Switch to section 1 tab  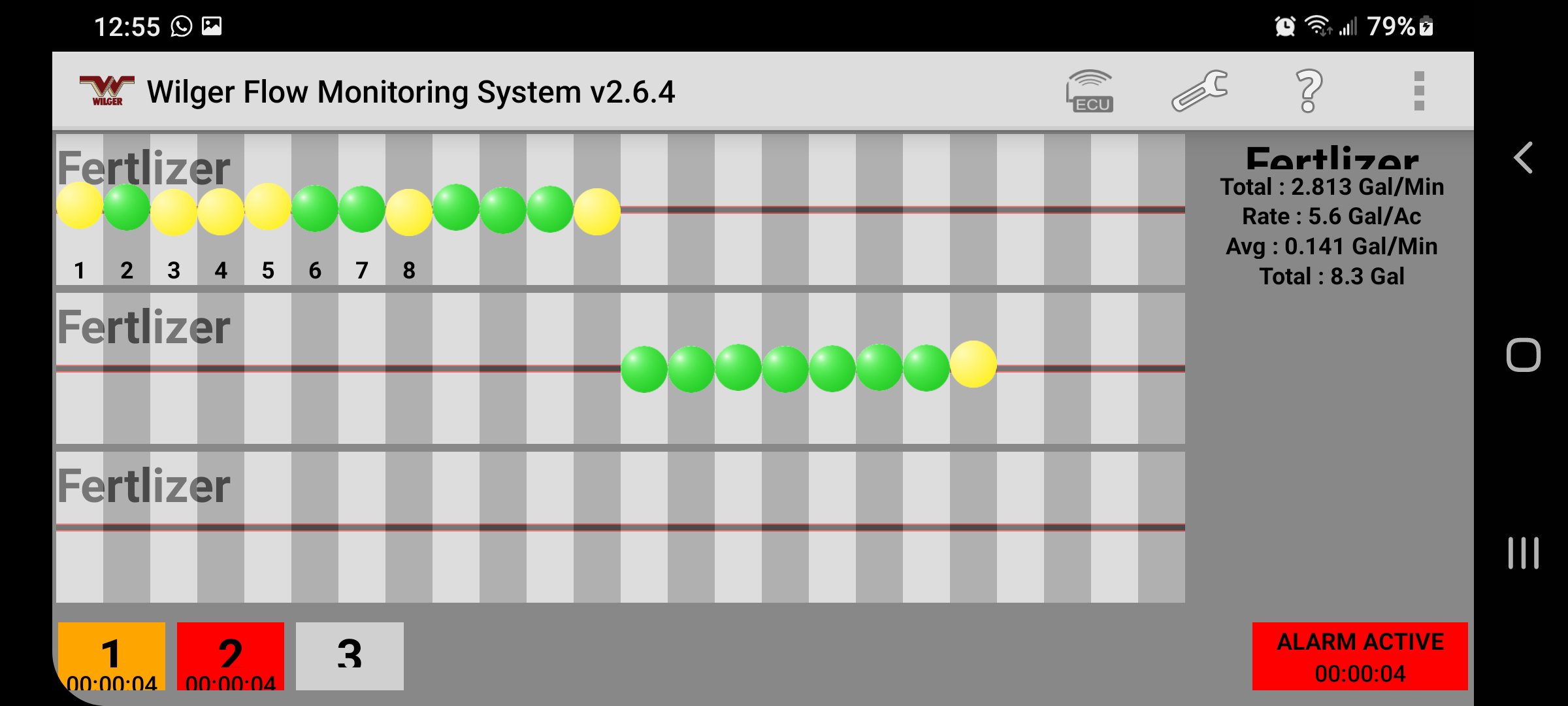pos(111,656)
